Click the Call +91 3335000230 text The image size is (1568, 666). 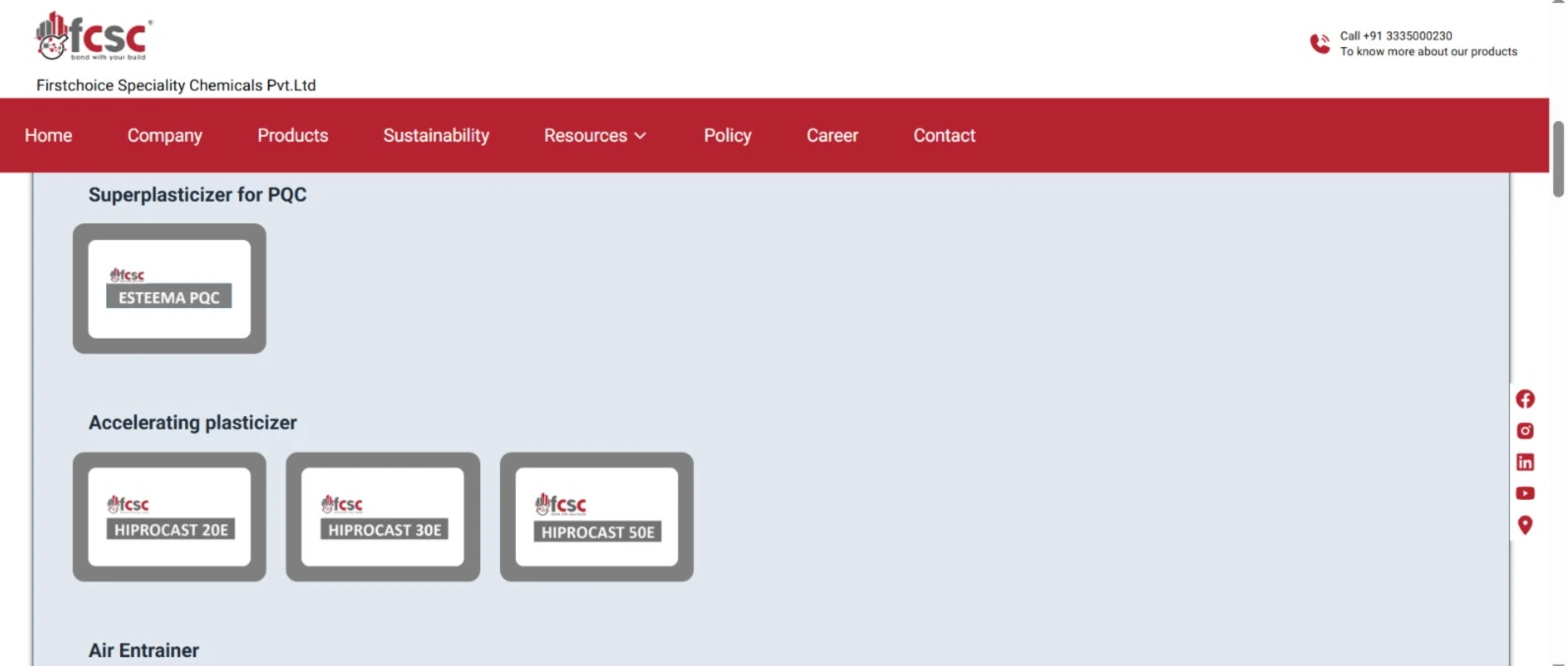coord(1396,35)
